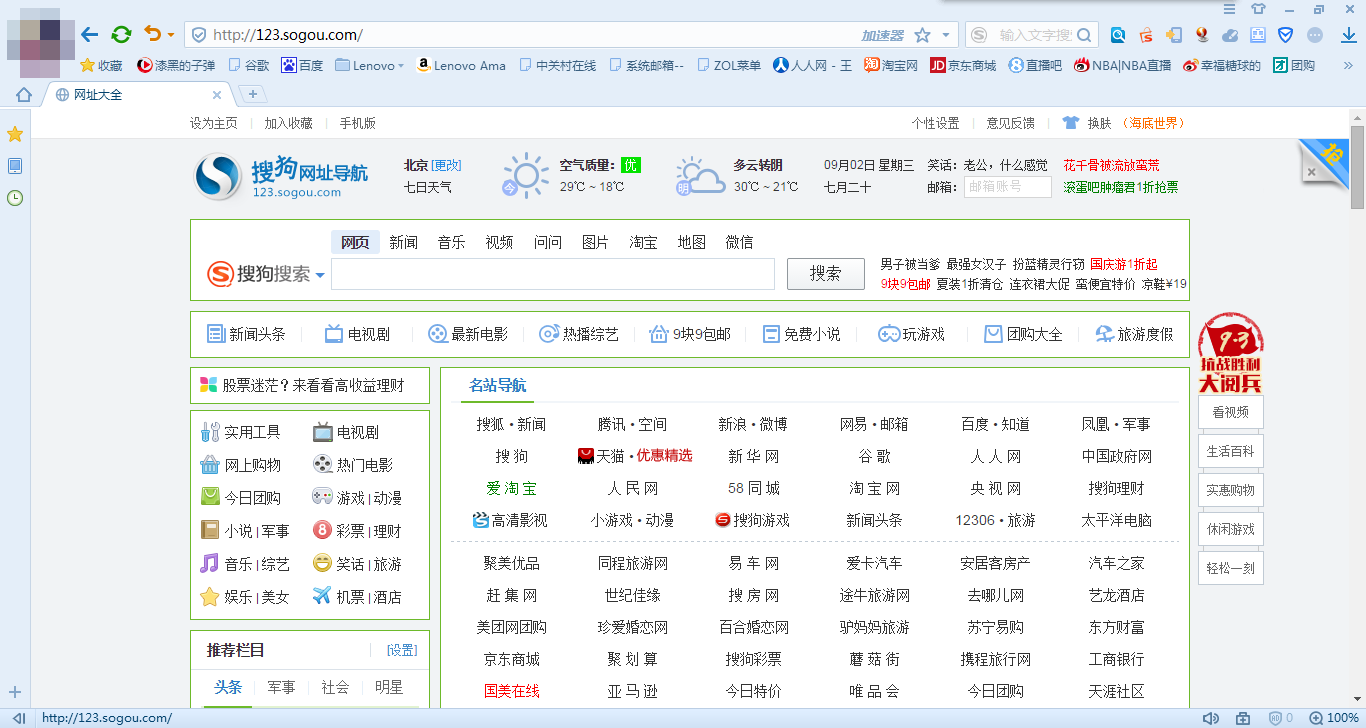The width and height of the screenshot is (1366, 728).
Task: Open the red joystick game extension
Action: (x=1202, y=35)
